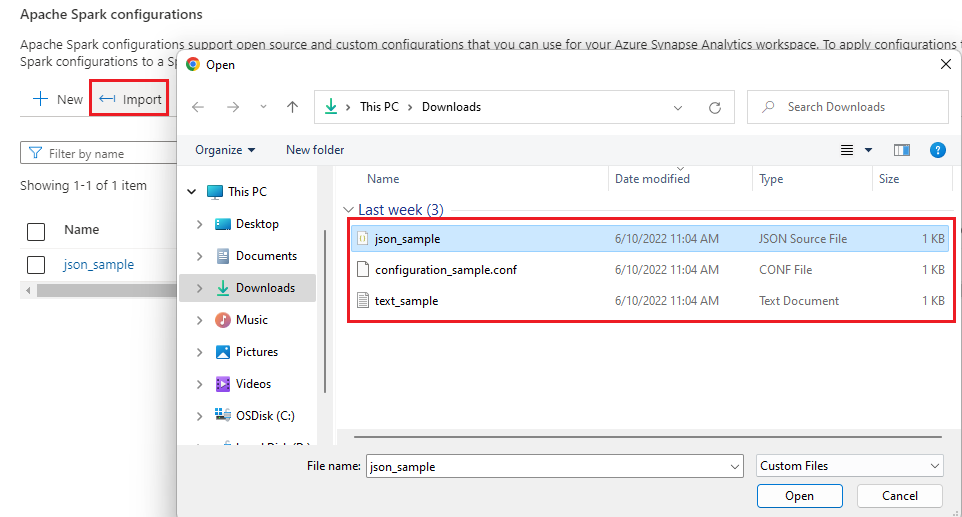
Task: Open the dialog help icon
Action: click(938, 150)
